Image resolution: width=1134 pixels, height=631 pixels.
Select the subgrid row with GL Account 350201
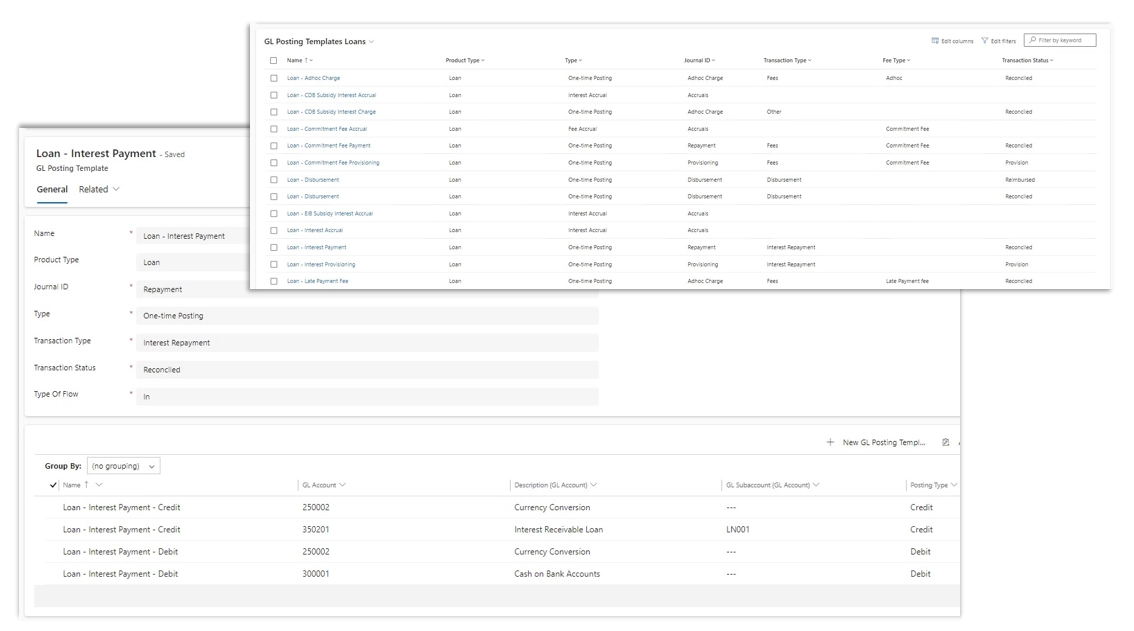coord(497,530)
